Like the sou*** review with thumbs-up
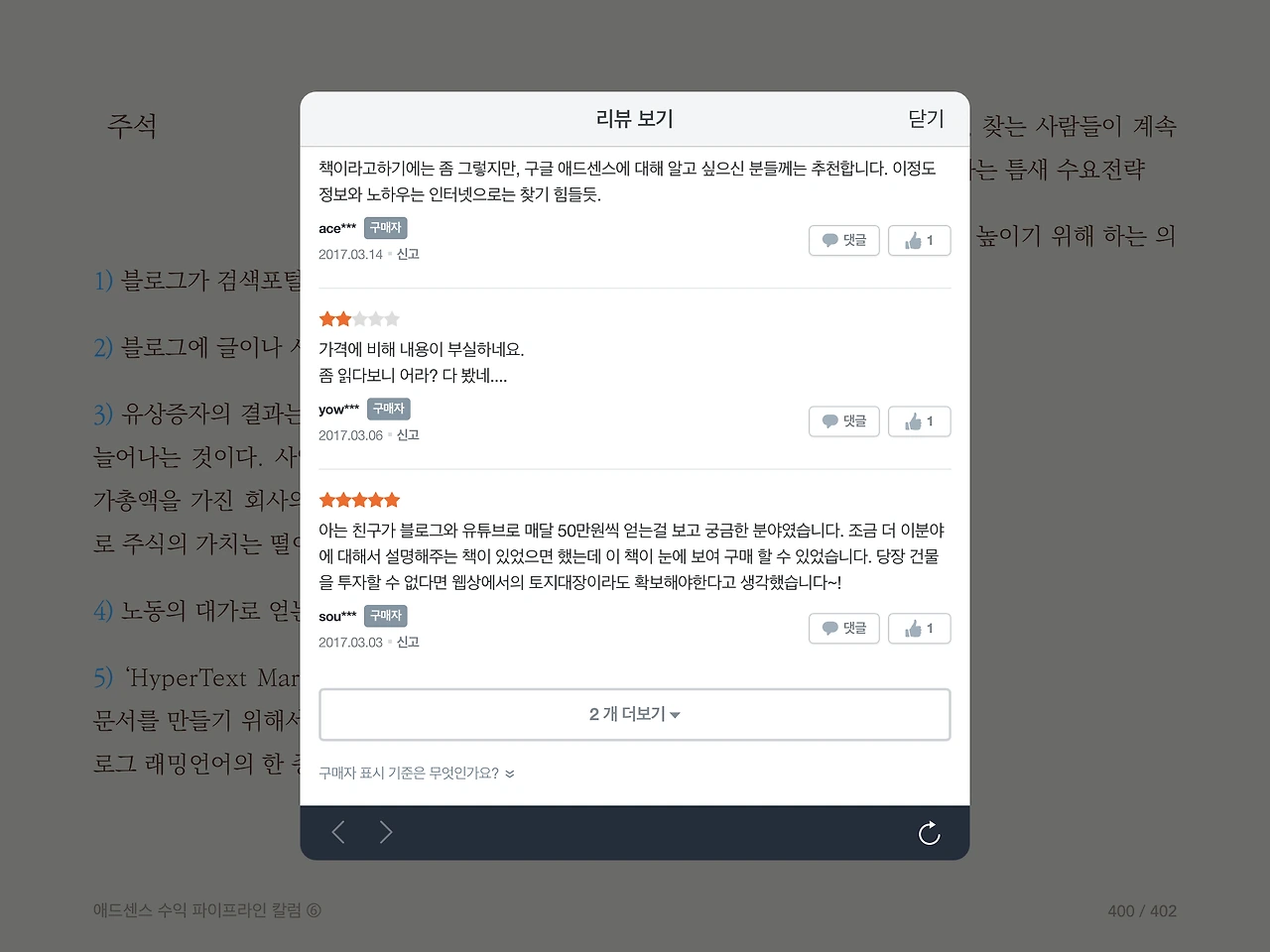Viewport: 1270px width, 952px height. point(920,629)
